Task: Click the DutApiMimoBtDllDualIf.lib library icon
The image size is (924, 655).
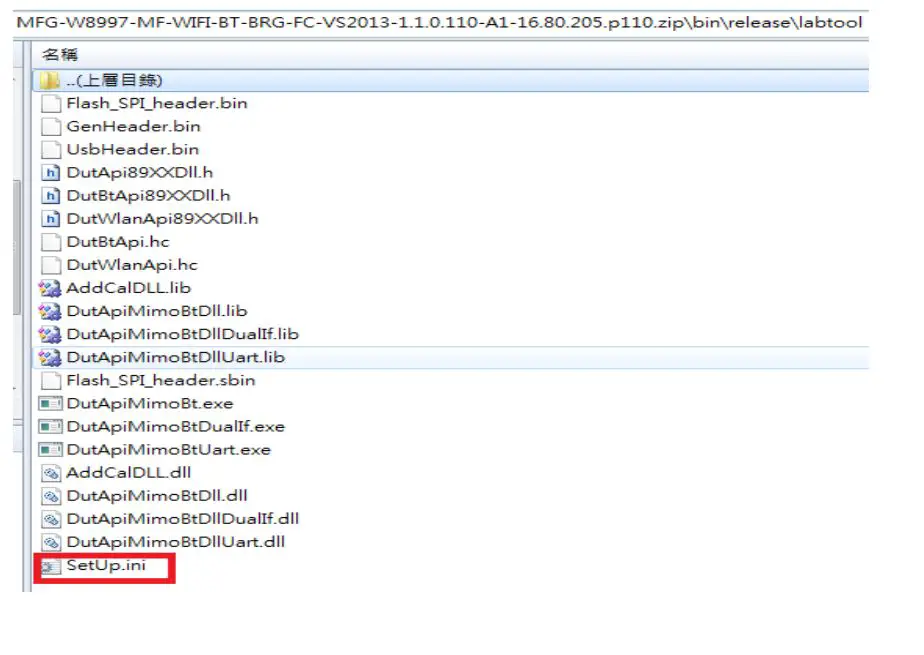Action: coord(50,335)
